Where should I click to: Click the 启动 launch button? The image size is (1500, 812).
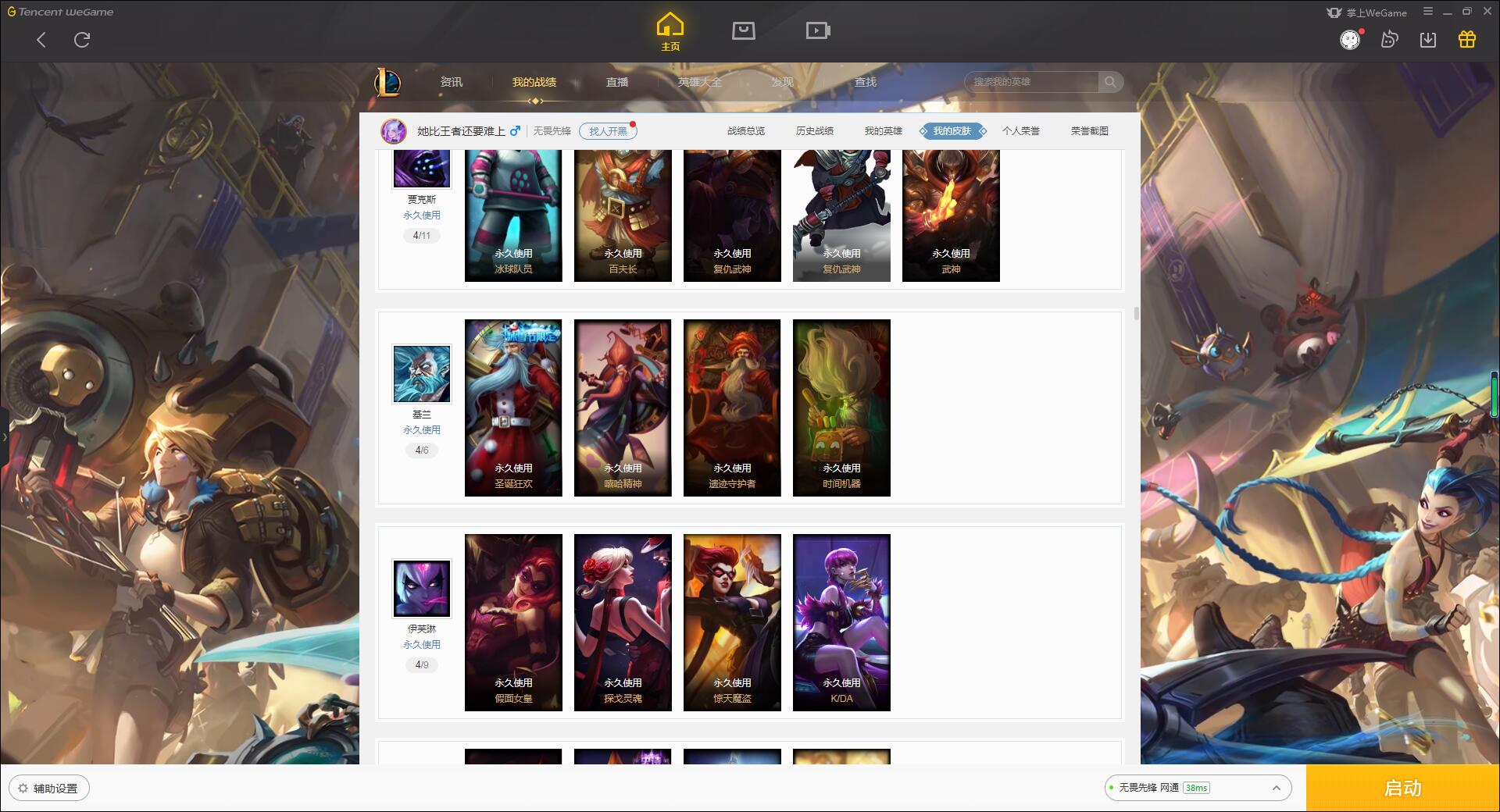pyautogui.click(x=1403, y=789)
